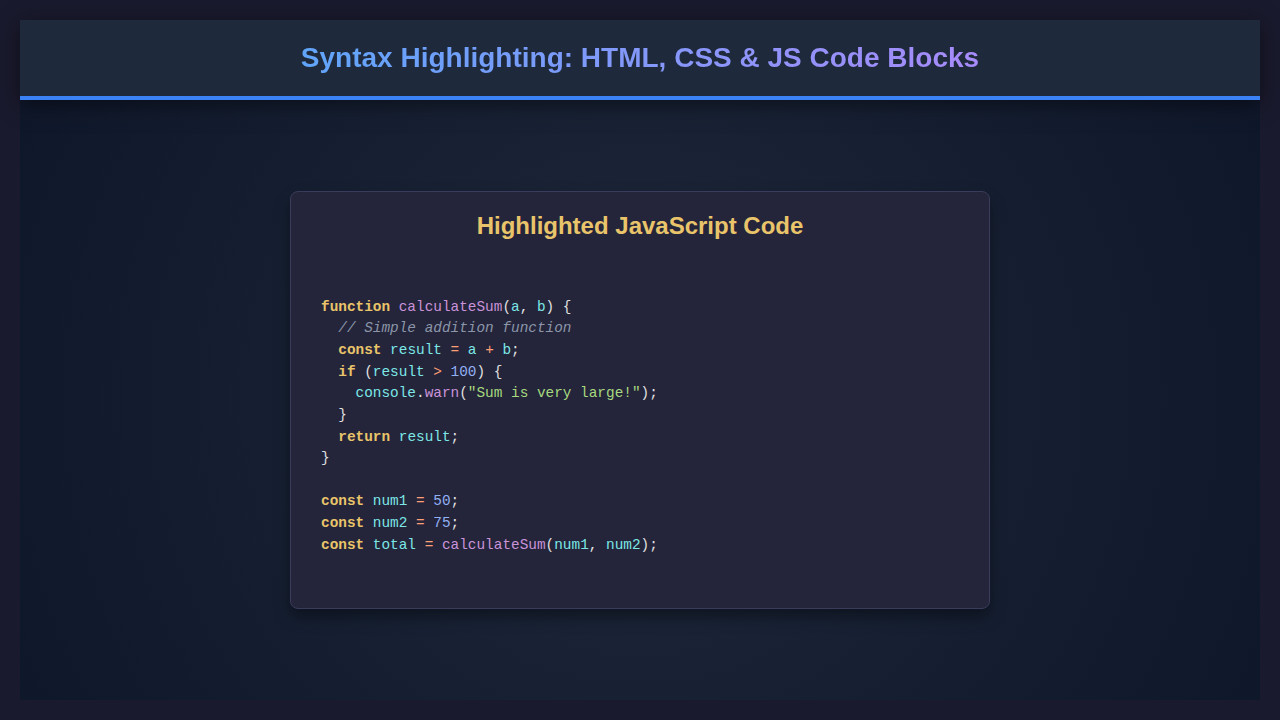Screen dimensions: 1280x720
Task: Select the Highlighted JavaScript Code heading
Action: click(640, 226)
